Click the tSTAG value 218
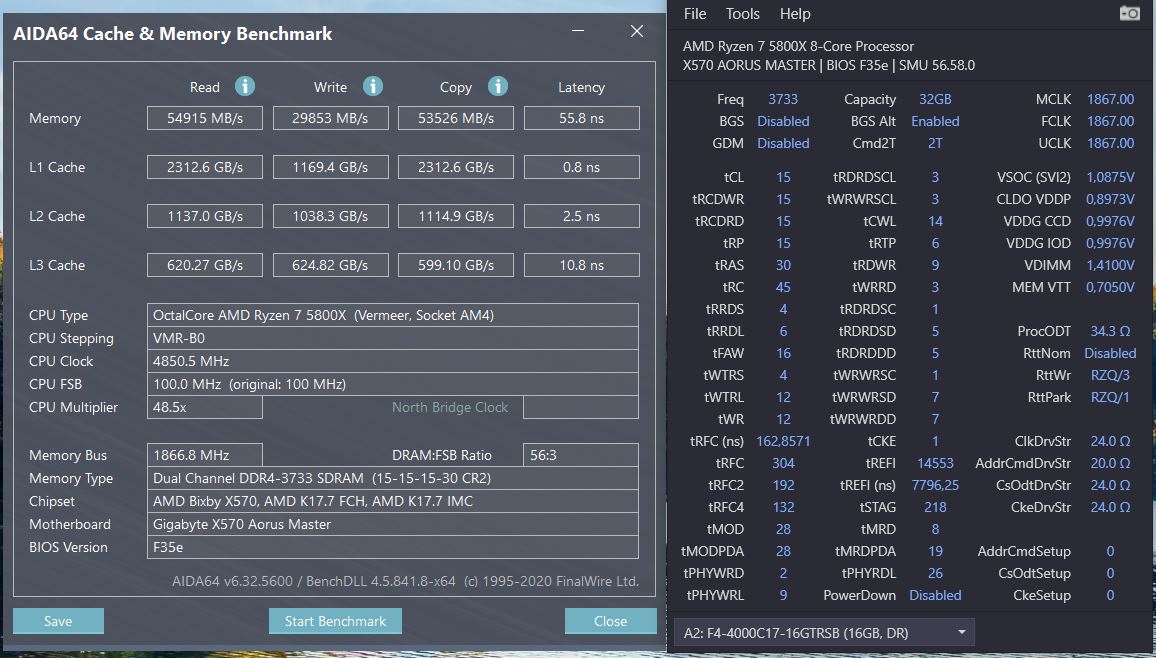This screenshot has width=1156, height=658. click(x=935, y=507)
